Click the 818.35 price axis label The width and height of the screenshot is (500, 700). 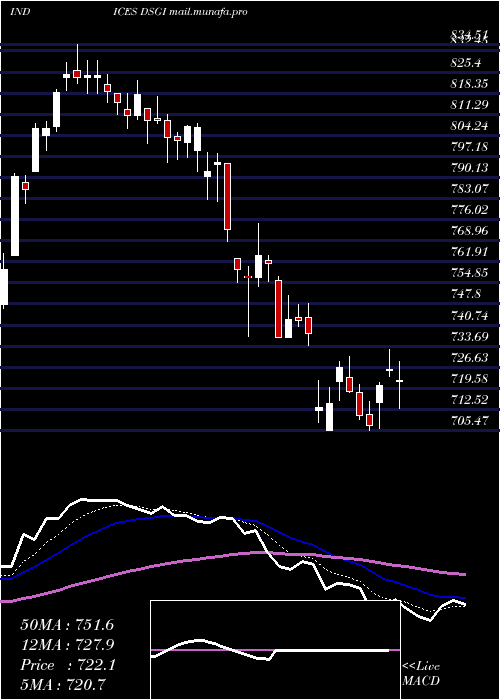[x=468, y=84]
